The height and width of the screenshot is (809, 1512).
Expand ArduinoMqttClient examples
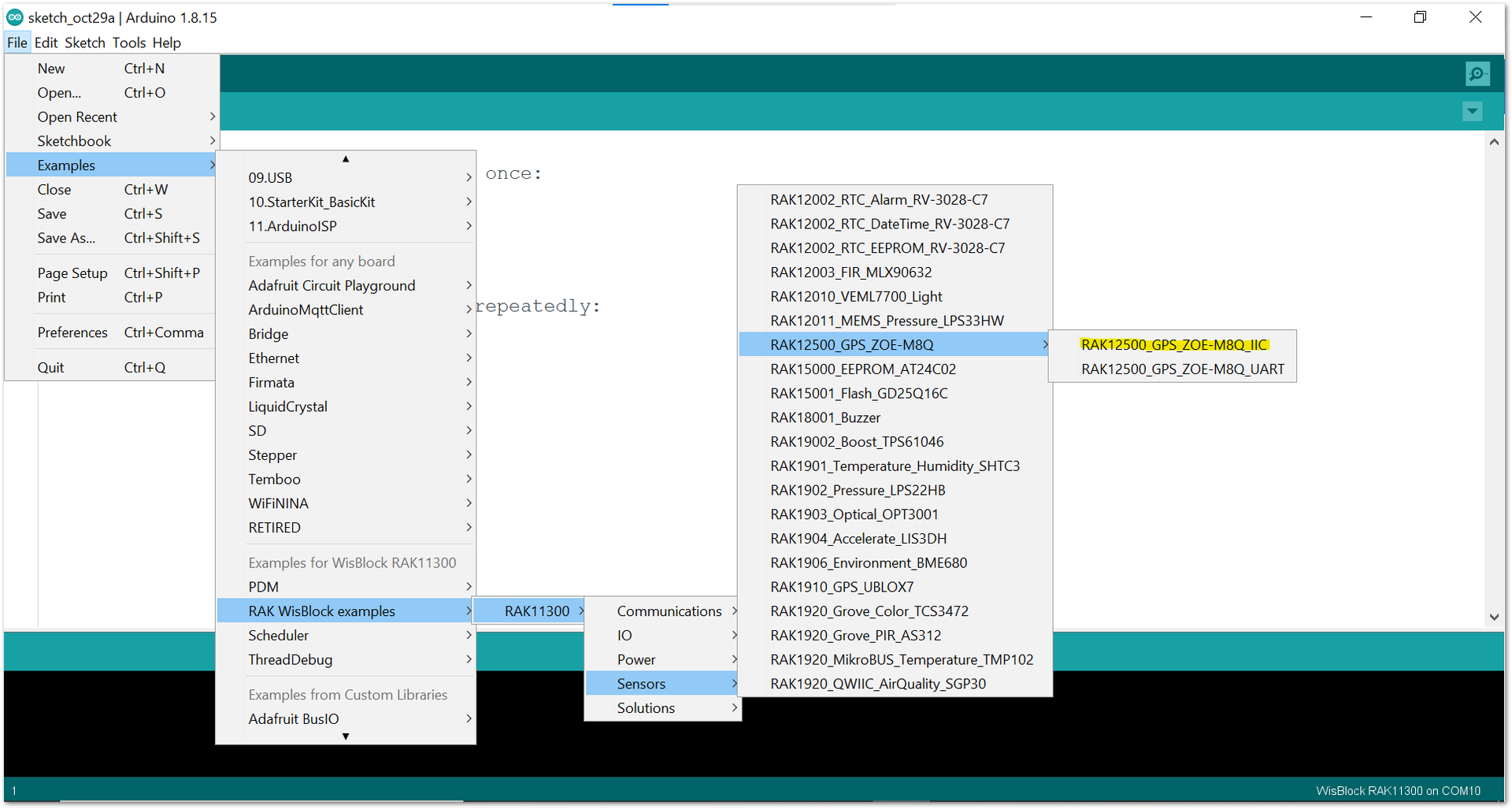[346, 310]
